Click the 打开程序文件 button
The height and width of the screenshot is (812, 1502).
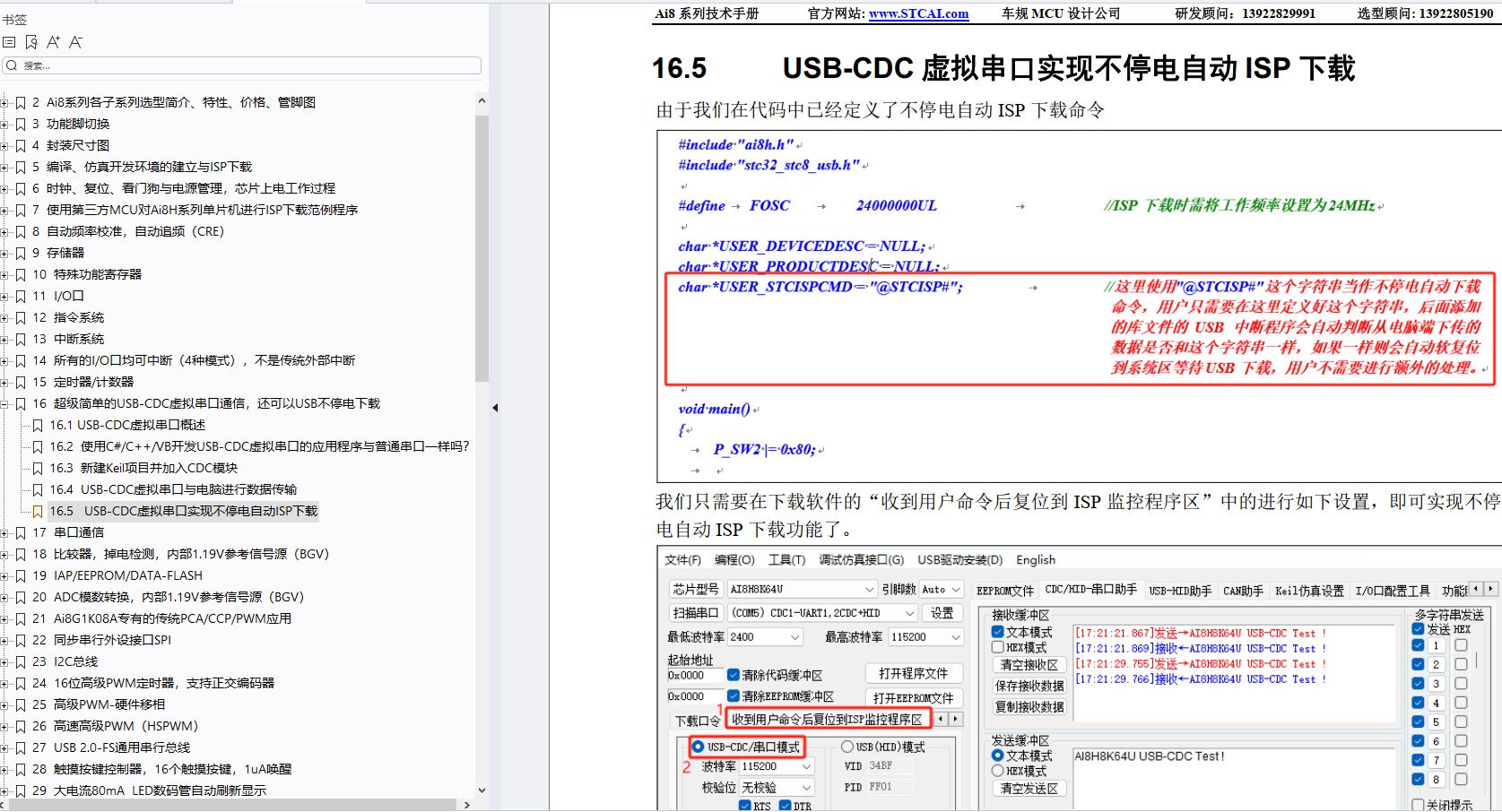(x=914, y=673)
